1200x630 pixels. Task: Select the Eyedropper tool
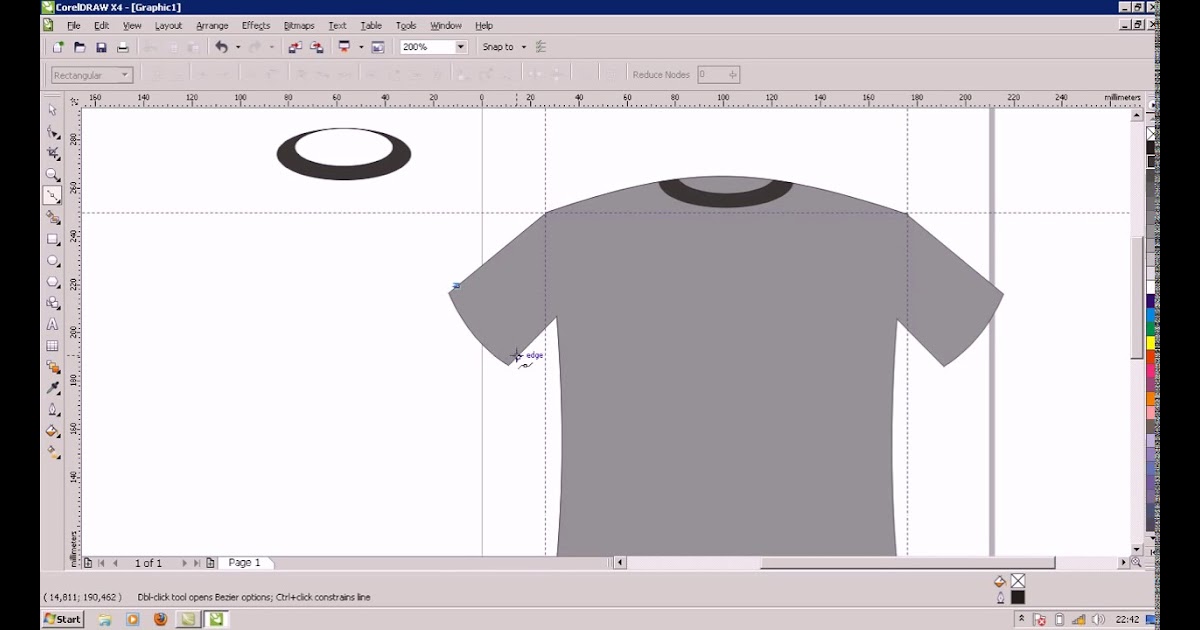pyautogui.click(x=53, y=388)
